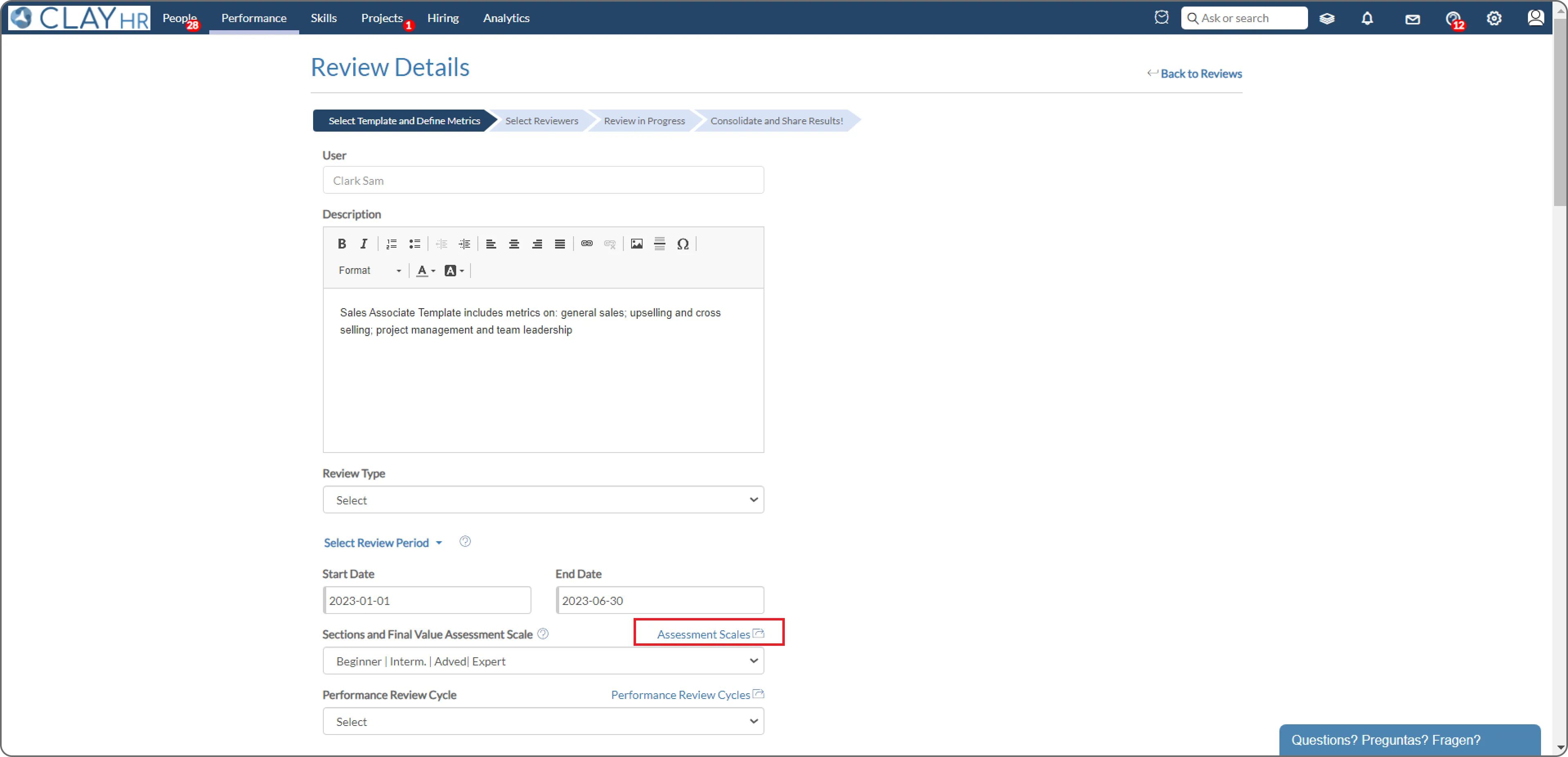The image size is (1568, 757).
Task: Open the notifications bell
Action: pos(1367,18)
